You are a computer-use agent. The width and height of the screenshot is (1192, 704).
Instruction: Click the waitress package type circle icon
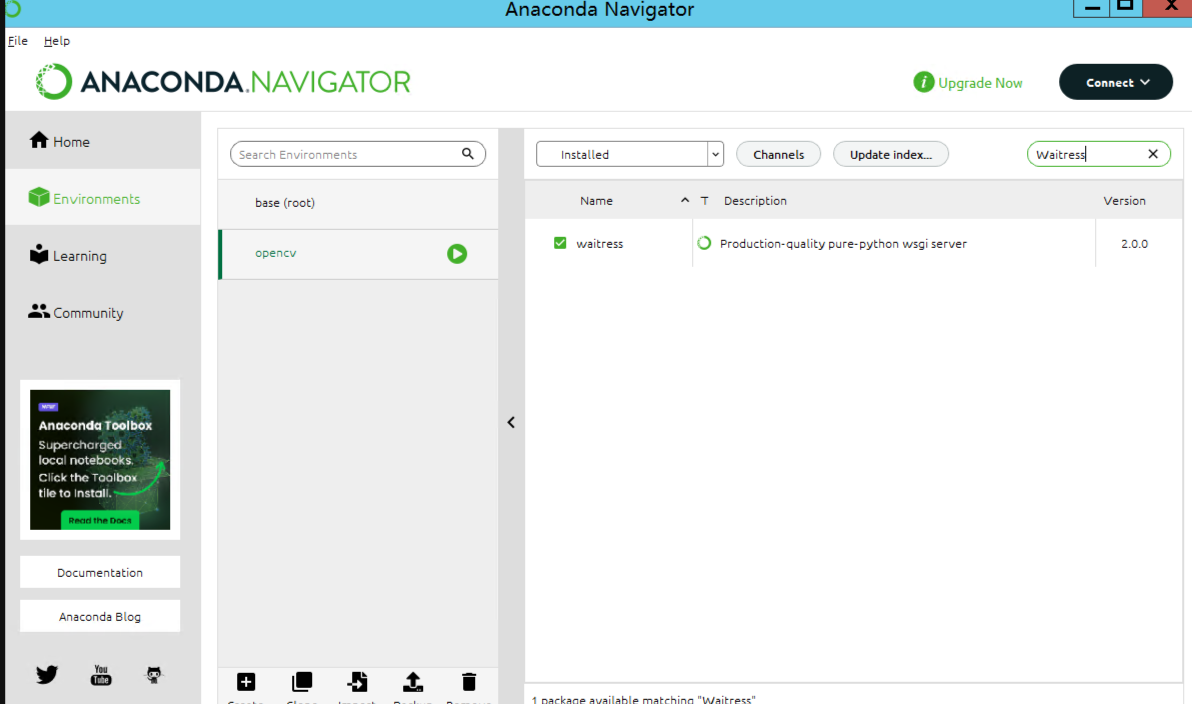[x=704, y=243]
